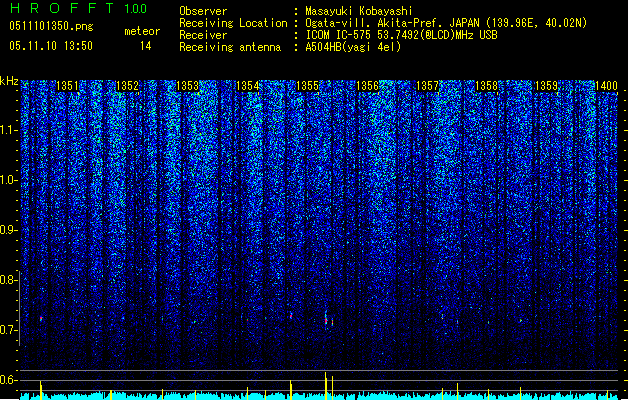
Task: Click the meteor echo just before 1351
Action: [x=41, y=319]
